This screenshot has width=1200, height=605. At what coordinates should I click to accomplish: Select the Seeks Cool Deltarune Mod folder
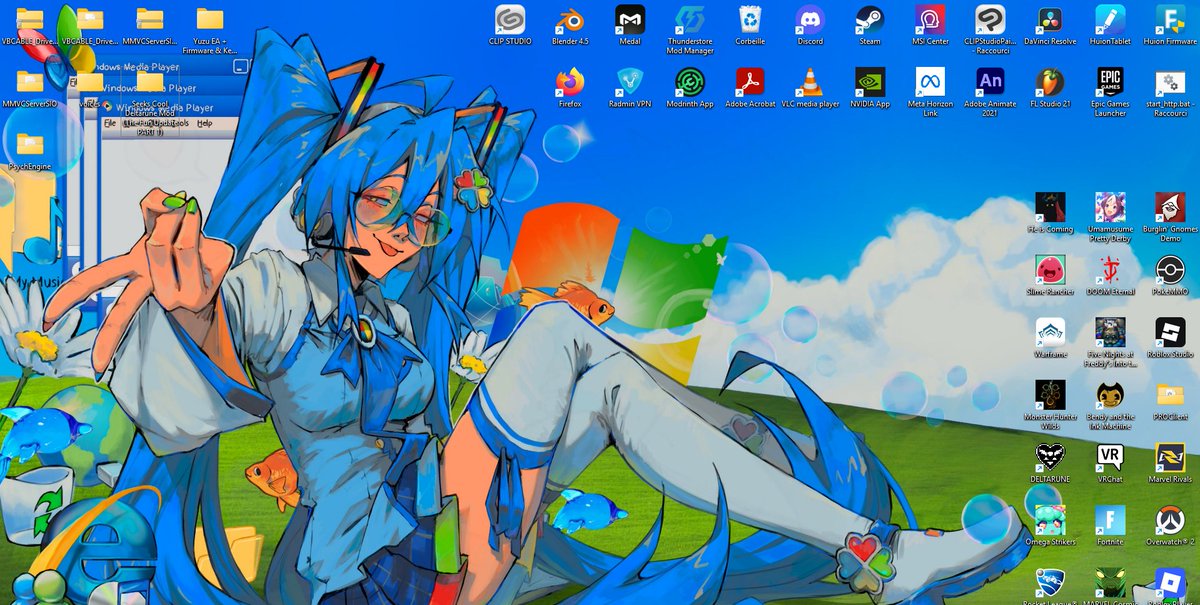[x=150, y=81]
